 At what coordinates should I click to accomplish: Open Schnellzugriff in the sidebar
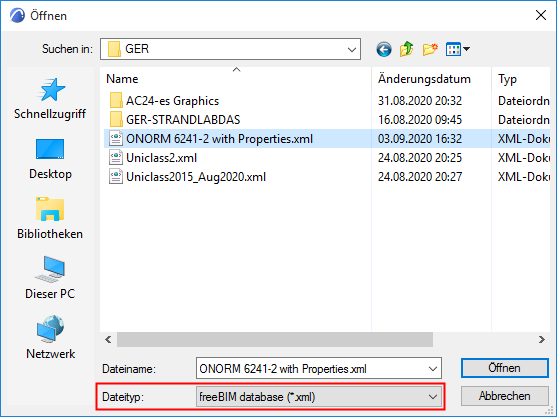(50, 99)
